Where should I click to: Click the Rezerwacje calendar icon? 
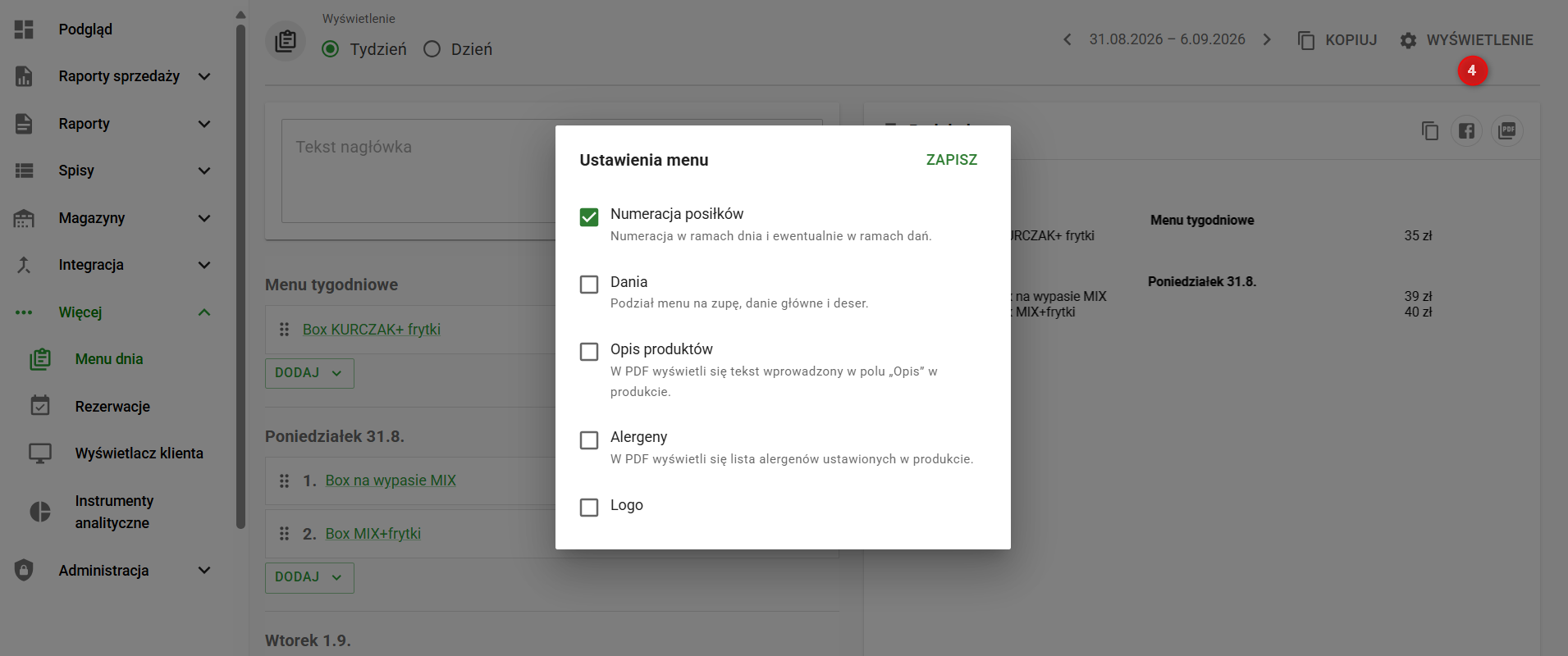(40, 406)
